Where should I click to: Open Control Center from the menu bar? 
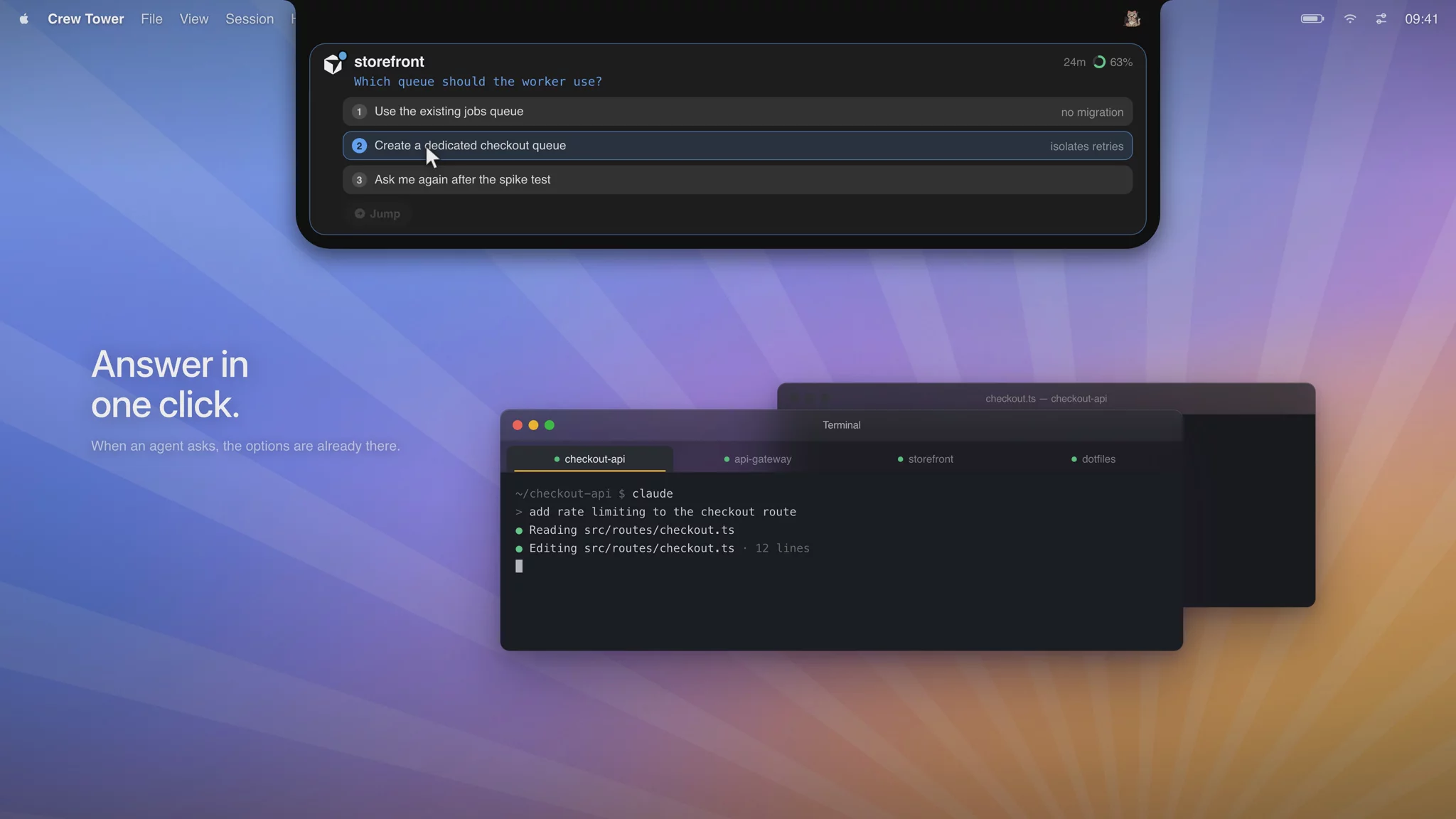[1381, 19]
